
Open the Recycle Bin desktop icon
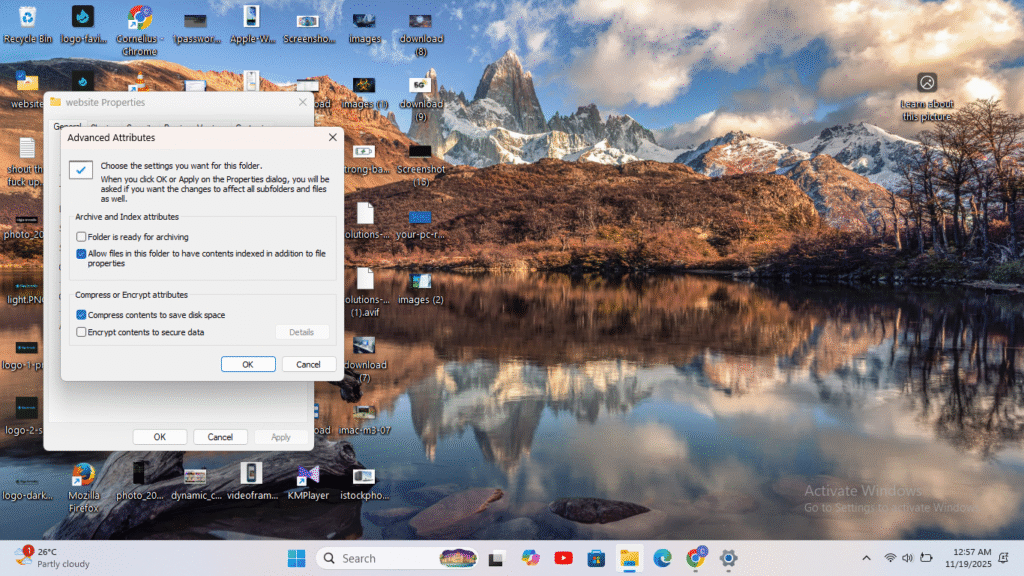coord(27,18)
